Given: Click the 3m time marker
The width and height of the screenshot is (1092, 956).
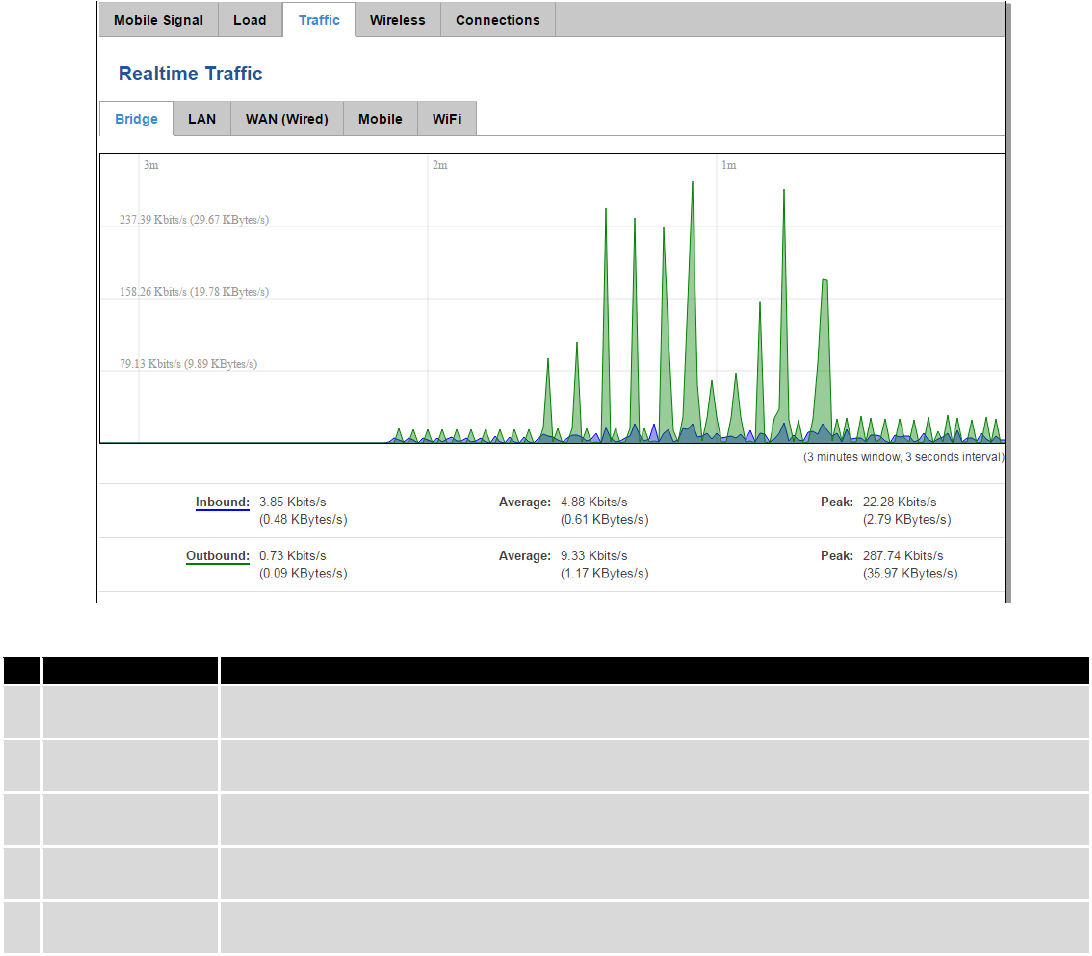Looking at the screenshot, I should click(x=151, y=165).
